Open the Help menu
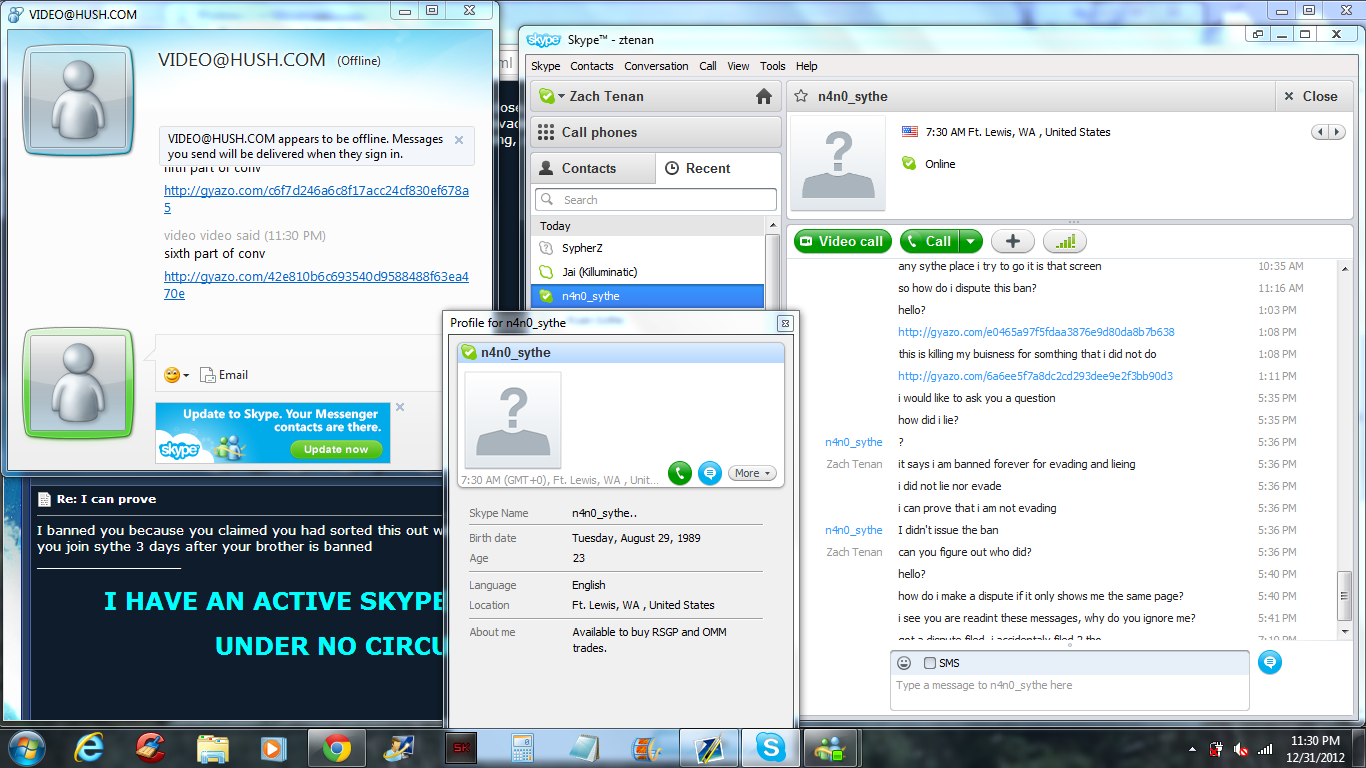Viewport: 1366px width, 768px height. 807,66
